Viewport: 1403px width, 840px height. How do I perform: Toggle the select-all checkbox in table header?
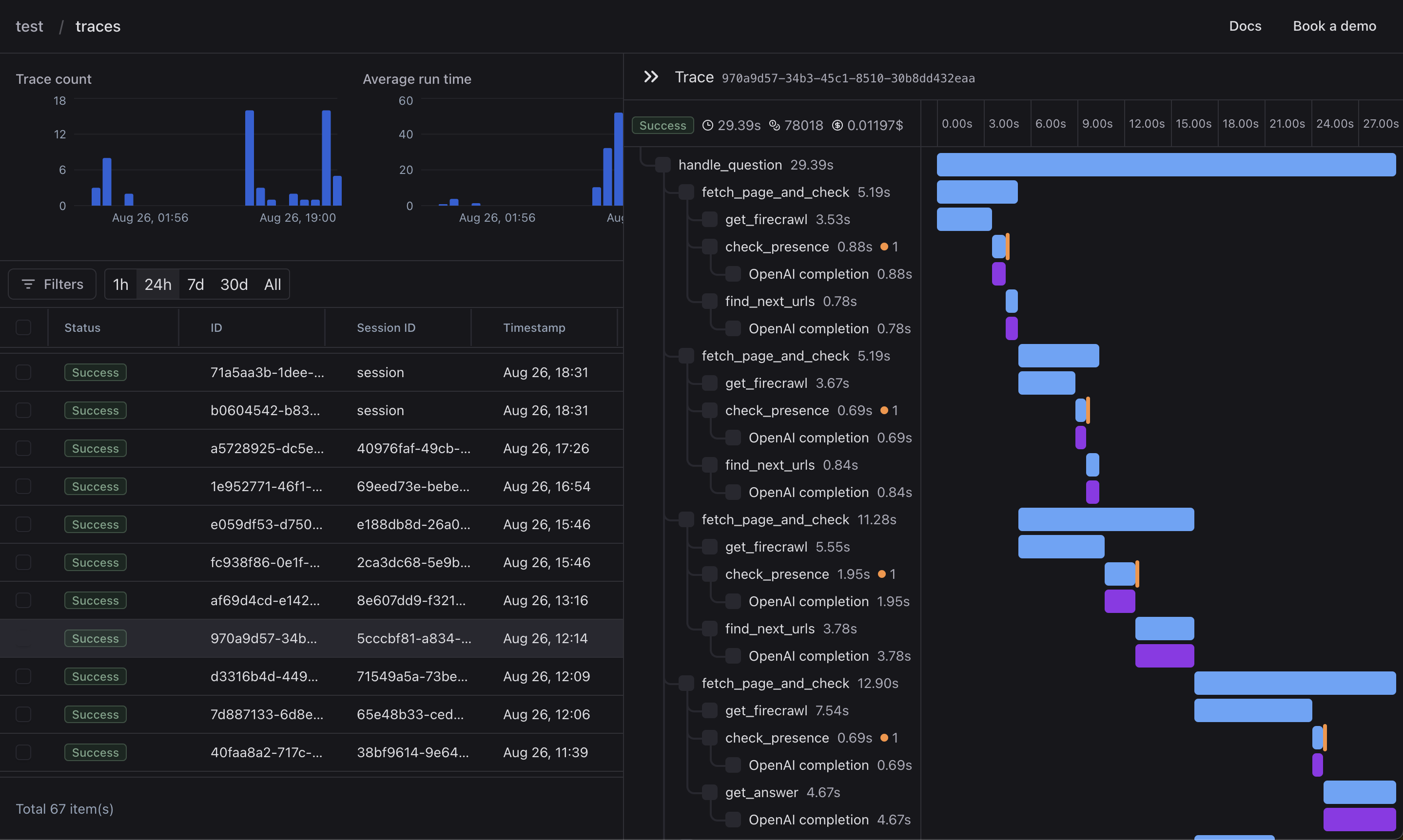[23, 328]
